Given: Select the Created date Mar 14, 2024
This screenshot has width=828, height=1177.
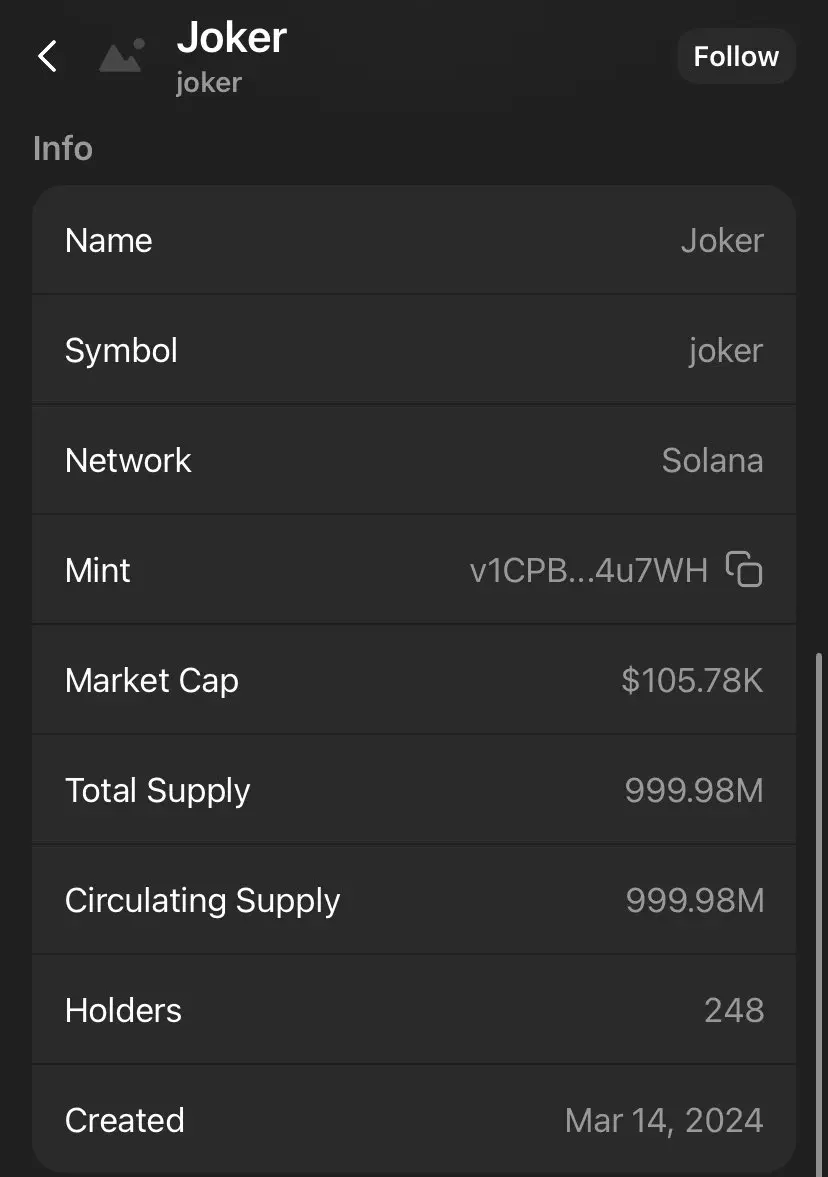Looking at the screenshot, I should pyautogui.click(x=664, y=1121).
